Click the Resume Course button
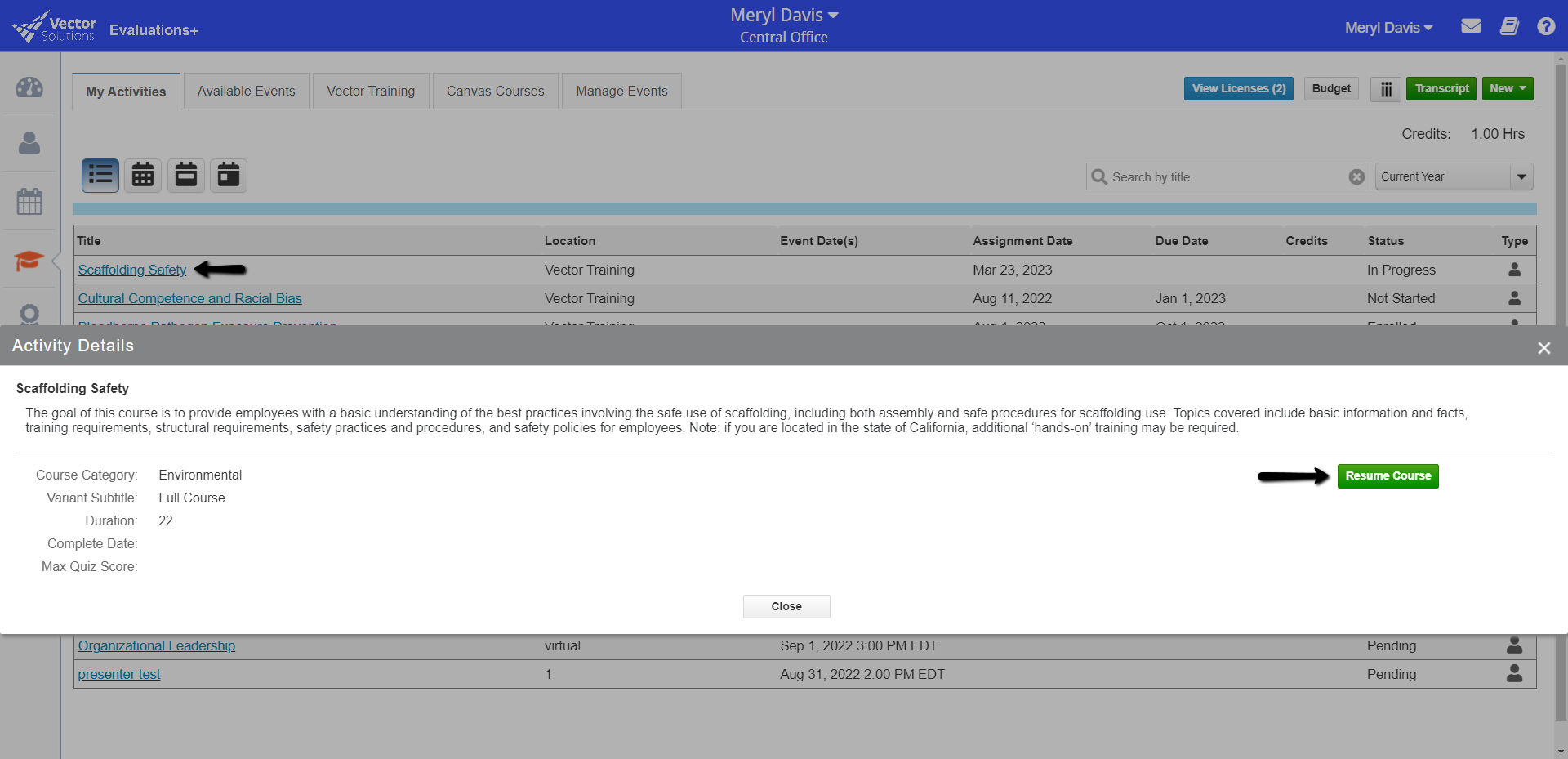Viewport: 1568px width, 759px height. pos(1388,475)
